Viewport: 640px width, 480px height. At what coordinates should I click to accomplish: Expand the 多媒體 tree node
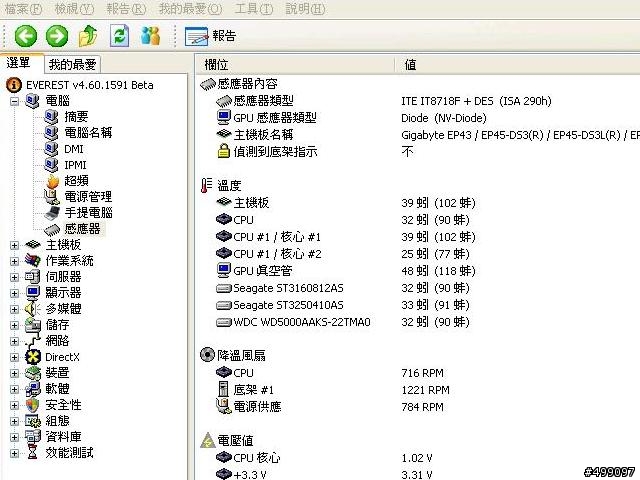coord(14,309)
